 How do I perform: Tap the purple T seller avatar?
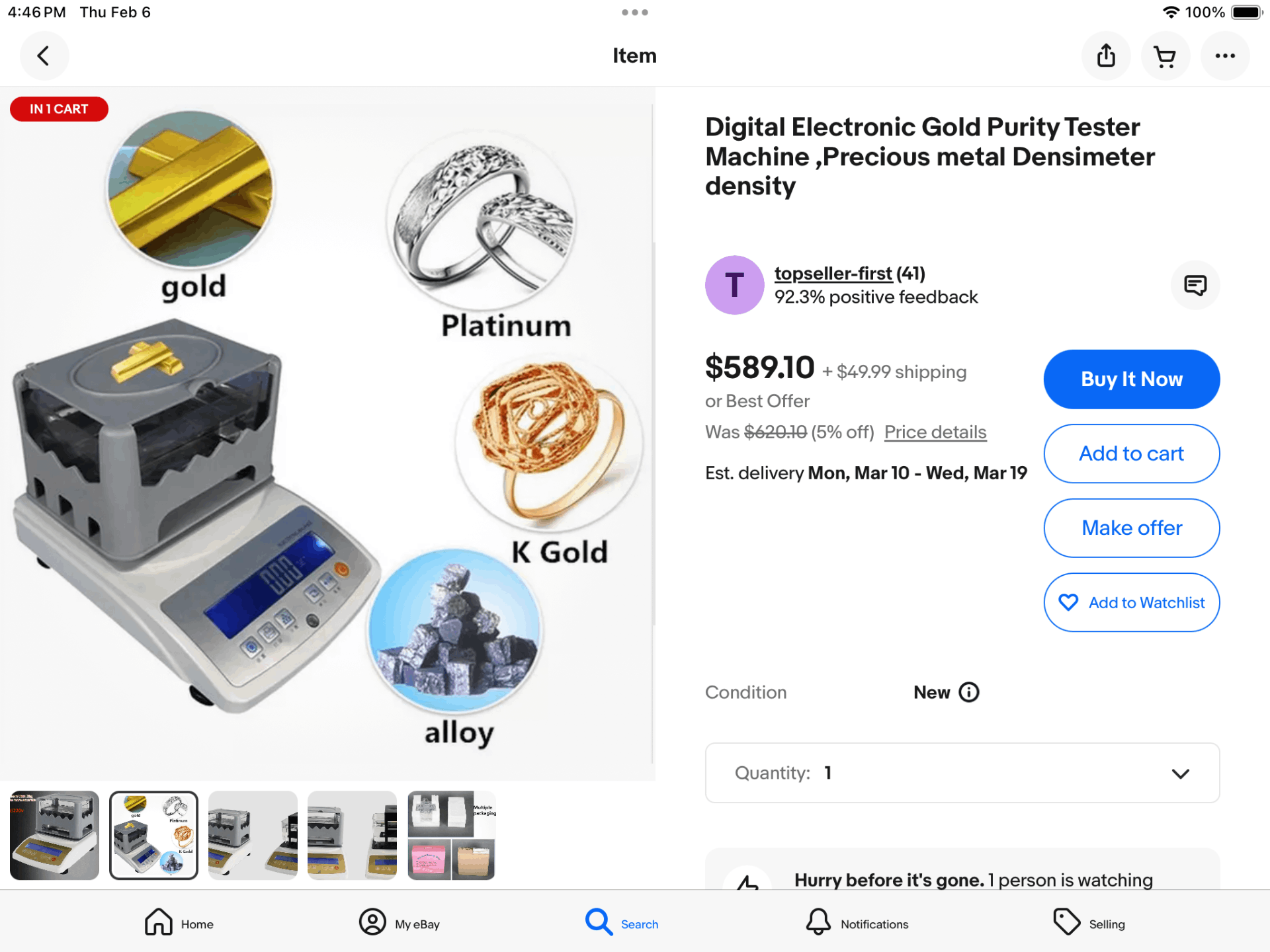[x=734, y=285]
